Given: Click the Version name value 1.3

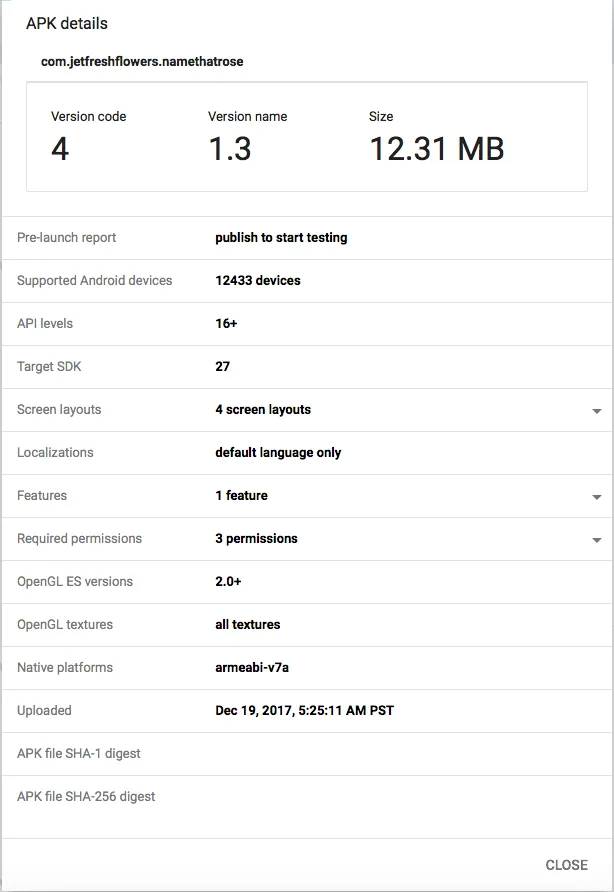Looking at the screenshot, I should click(229, 149).
